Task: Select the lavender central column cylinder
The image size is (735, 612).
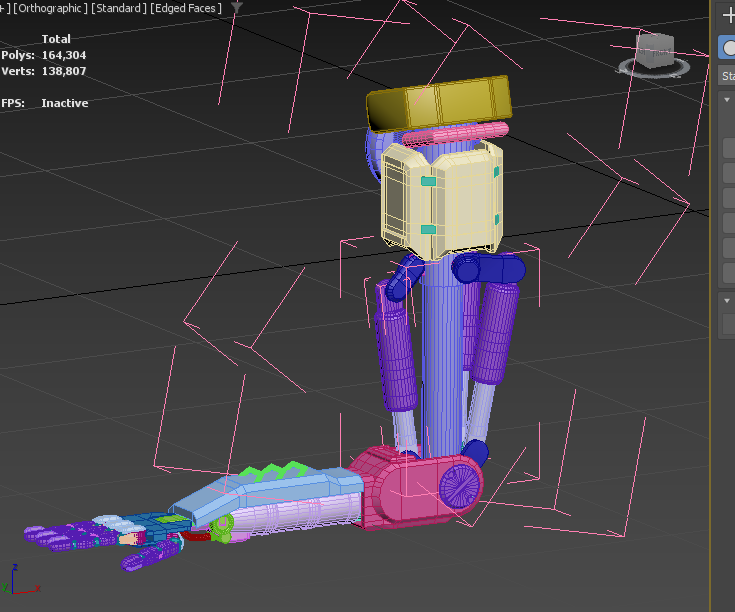Action: 442,350
